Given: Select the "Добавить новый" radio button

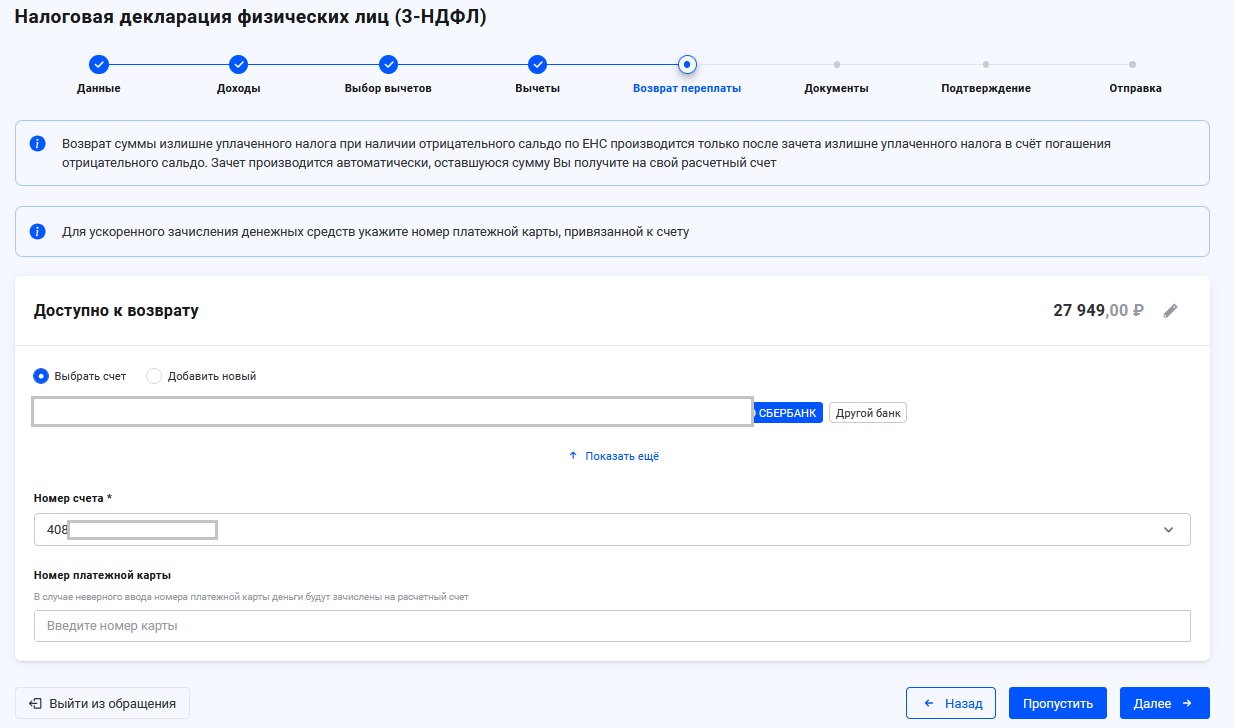Looking at the screenshot, I should 154,376.
